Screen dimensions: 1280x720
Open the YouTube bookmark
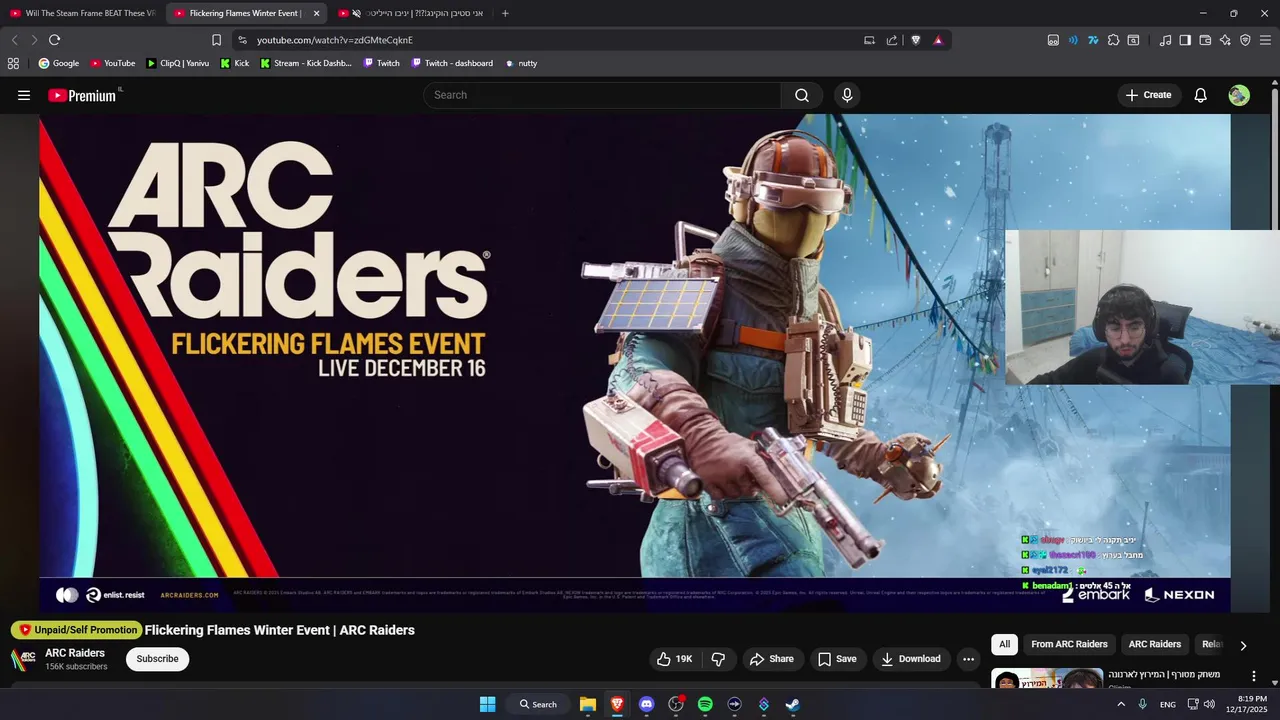(112, 63)
